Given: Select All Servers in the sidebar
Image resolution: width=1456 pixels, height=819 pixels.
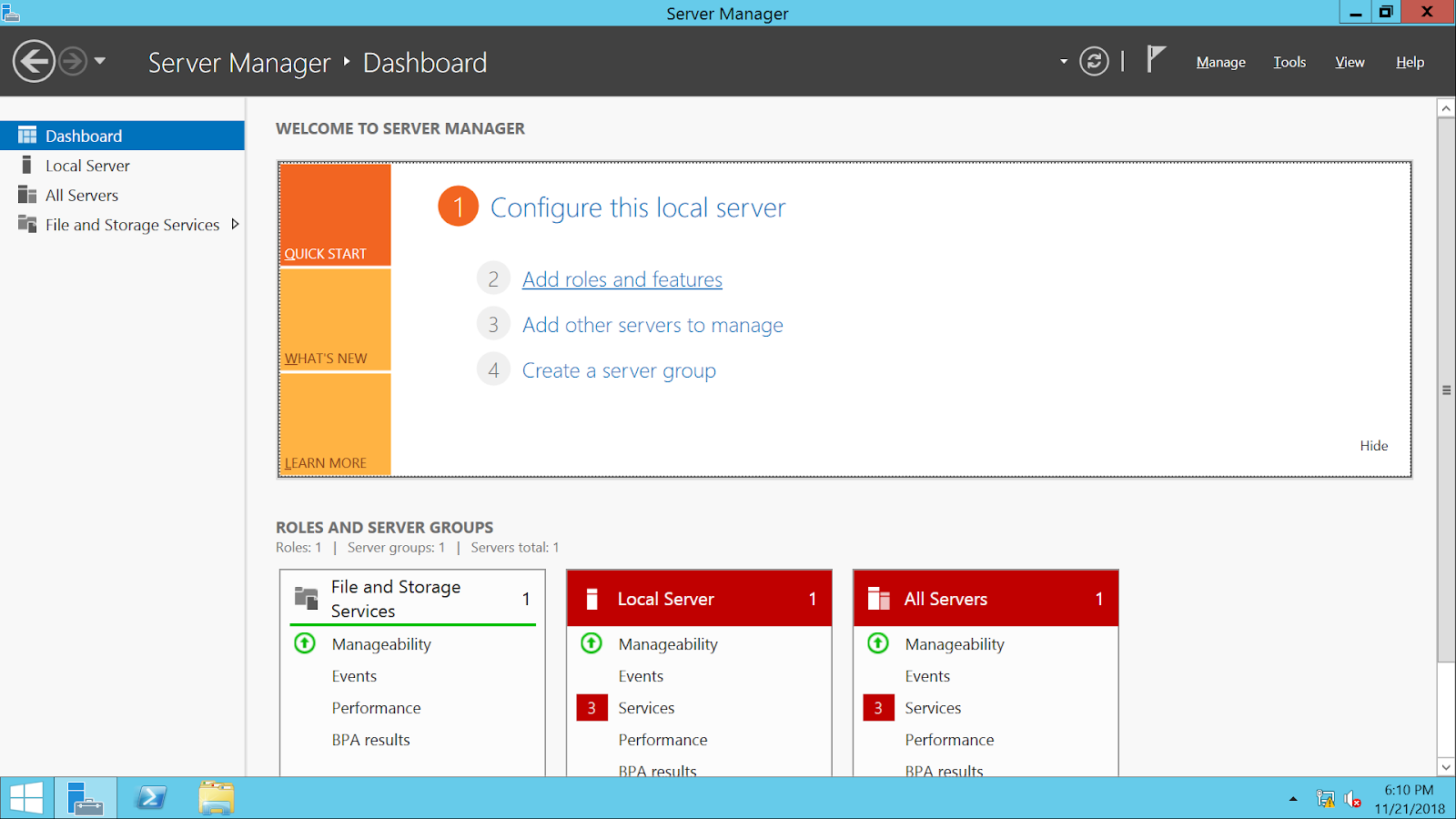Looking at the screenshot, I should (122, 195).
